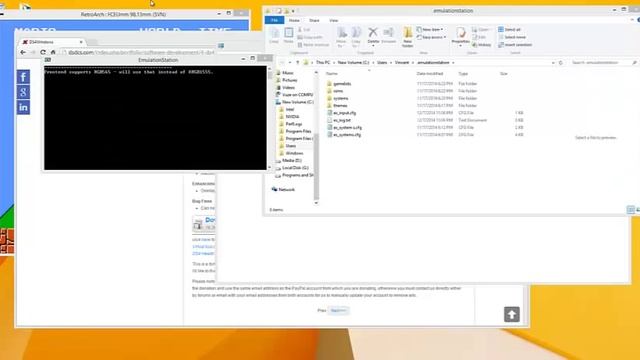This screenshot has width=640, height=360.
Task: Open the address bar history dropdown
Action: (553, 62)
